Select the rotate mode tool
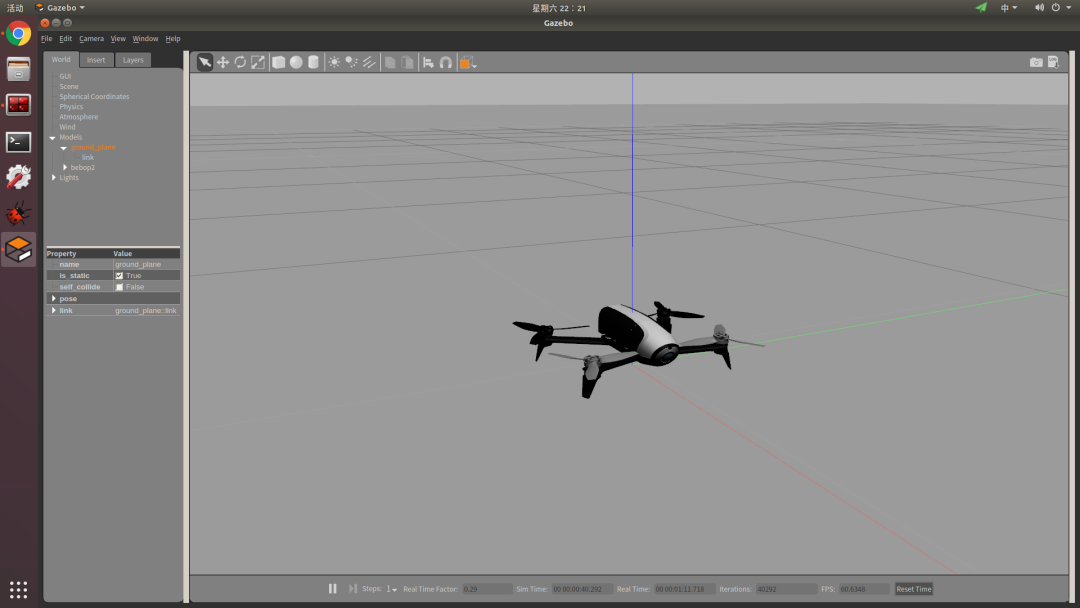Viewport: 1080px width, 608px height. 240,62
